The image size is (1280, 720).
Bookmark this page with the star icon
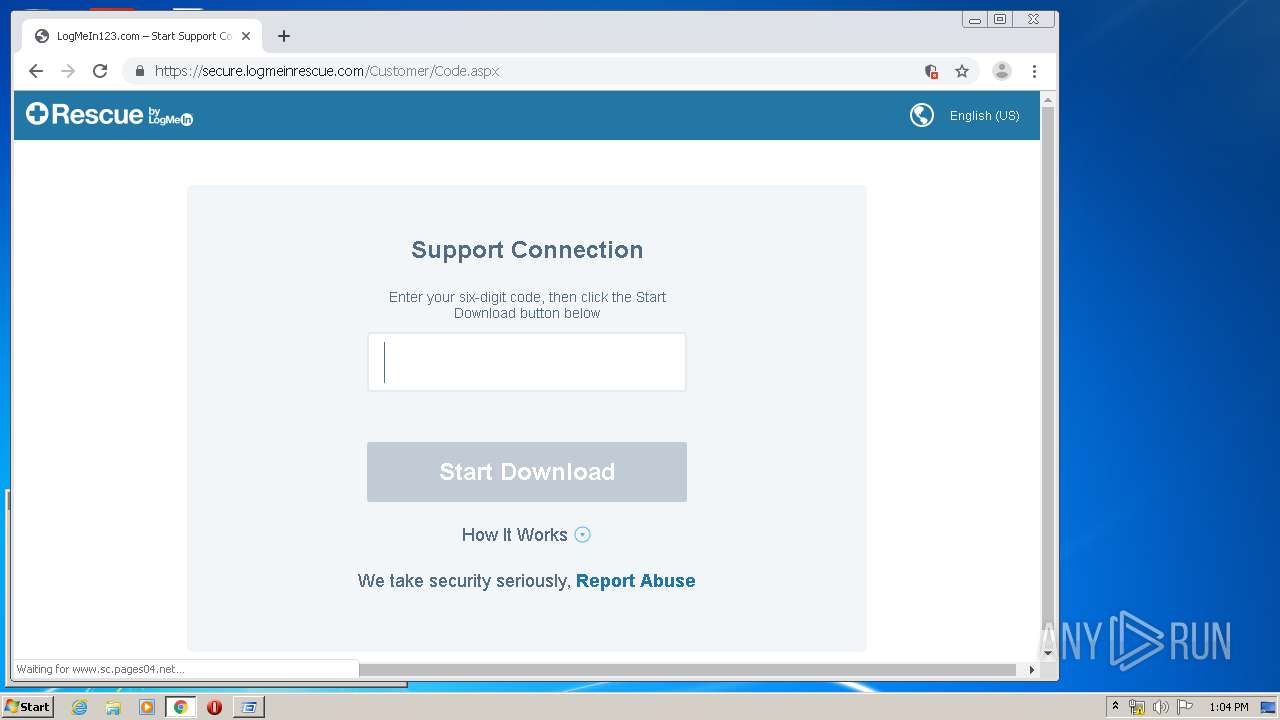pyautogui.click(x=962, y=71)
